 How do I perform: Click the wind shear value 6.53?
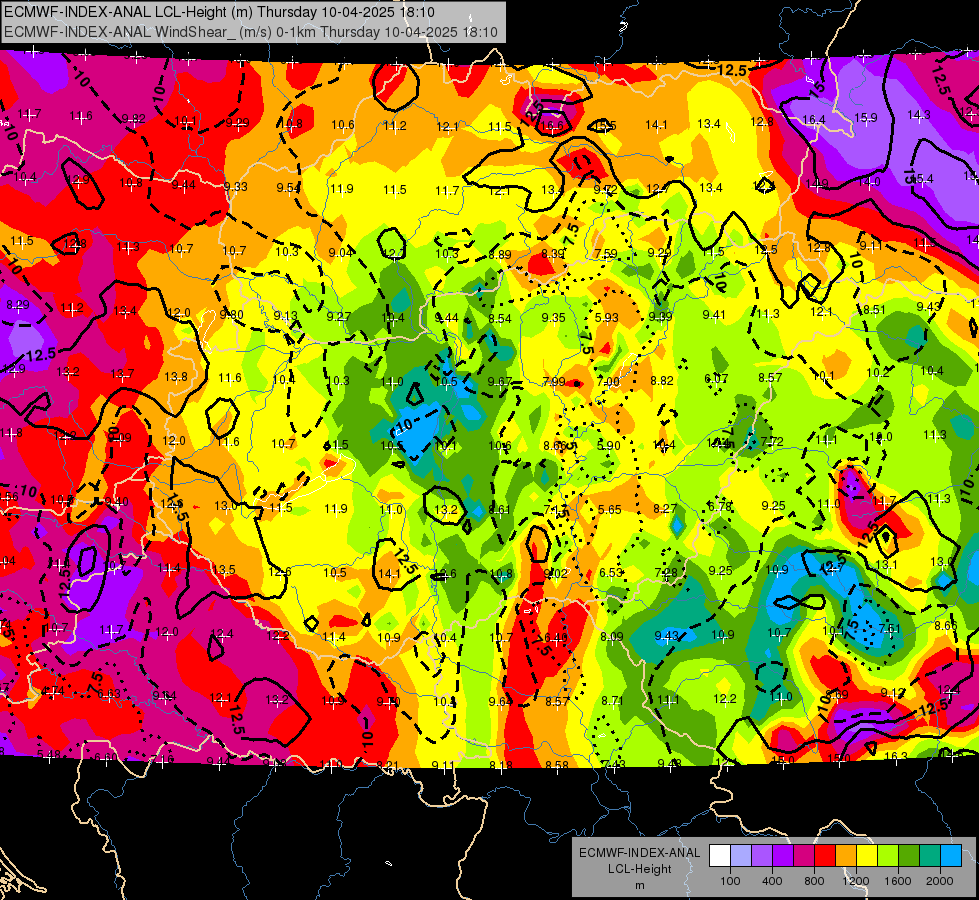pyautogui.click(x=611, y=573)
